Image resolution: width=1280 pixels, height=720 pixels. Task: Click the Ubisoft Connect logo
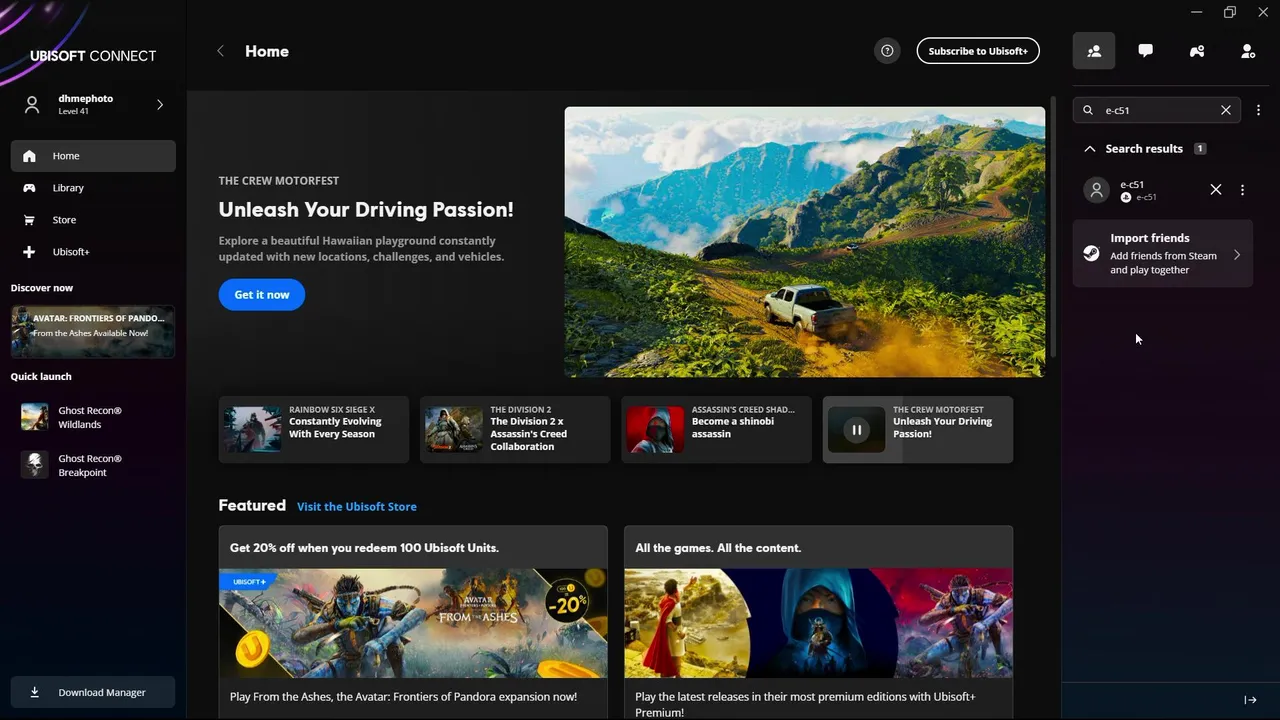(x=92, y=56)
